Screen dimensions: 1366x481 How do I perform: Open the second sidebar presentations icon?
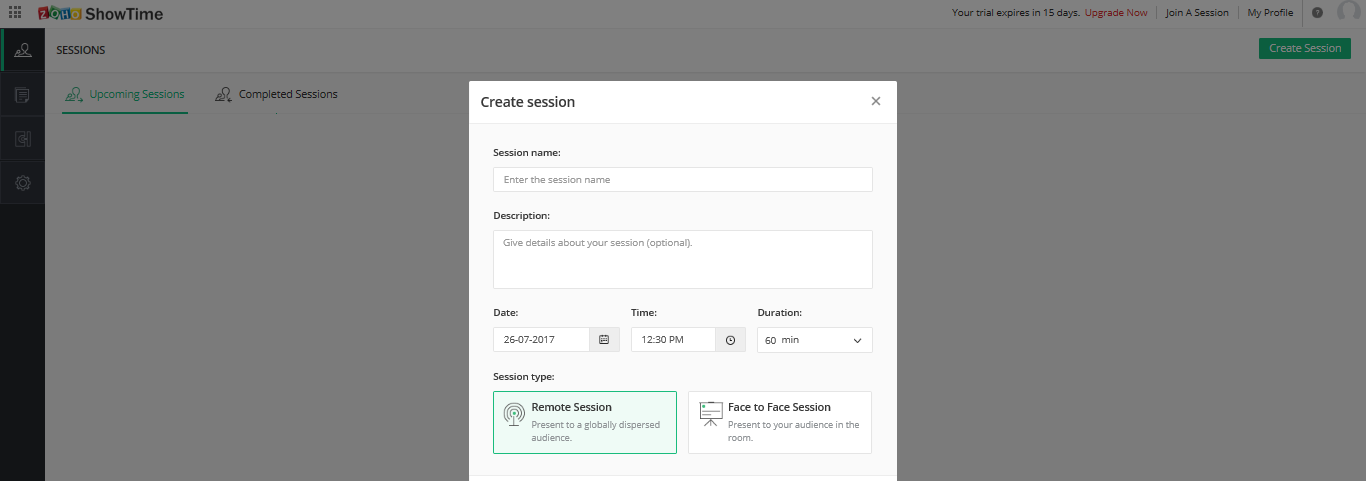tap(22, 95)
